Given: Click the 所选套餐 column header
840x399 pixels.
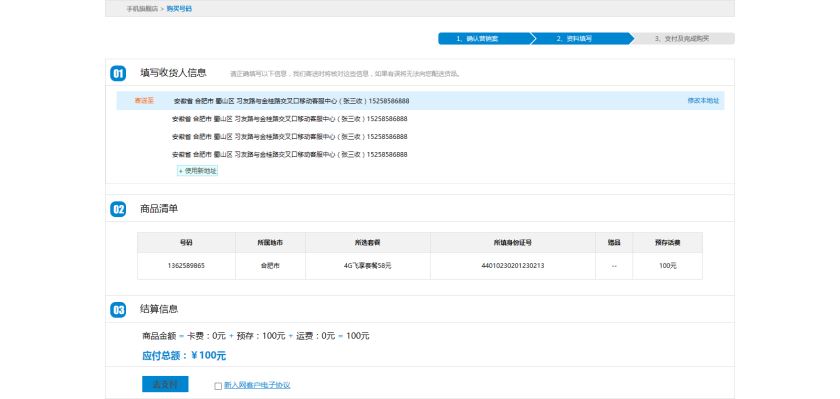Looking at the screenshot, I should click(368, 243).
